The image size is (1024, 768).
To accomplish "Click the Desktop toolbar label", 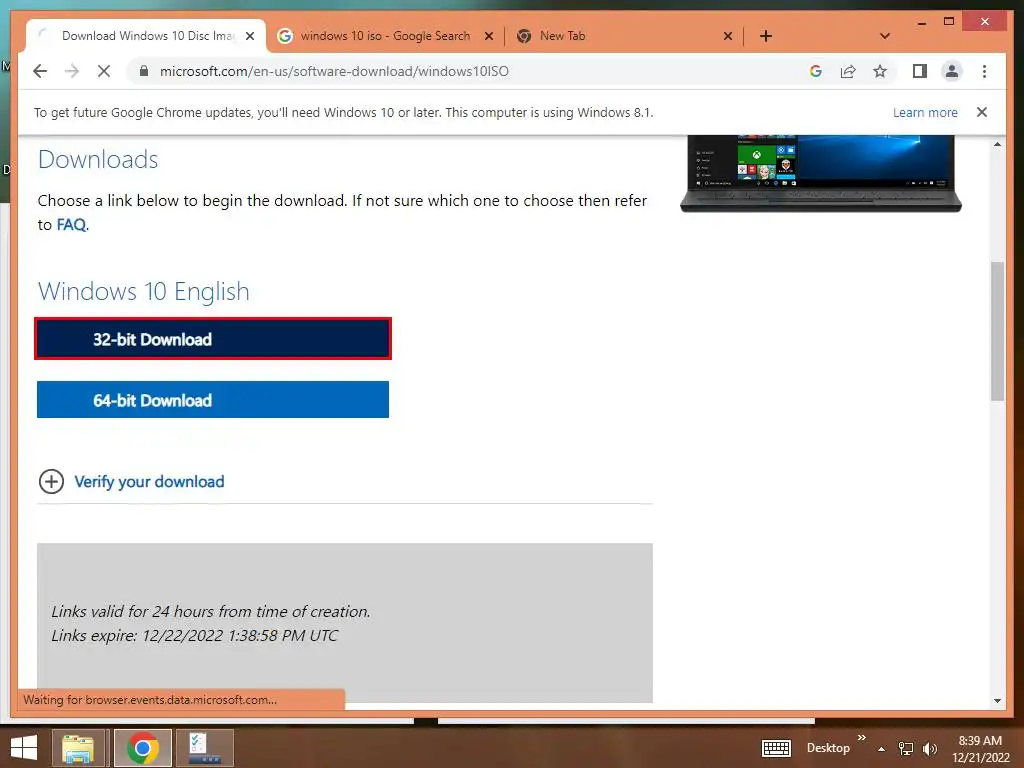I will [x=828, y=748].
